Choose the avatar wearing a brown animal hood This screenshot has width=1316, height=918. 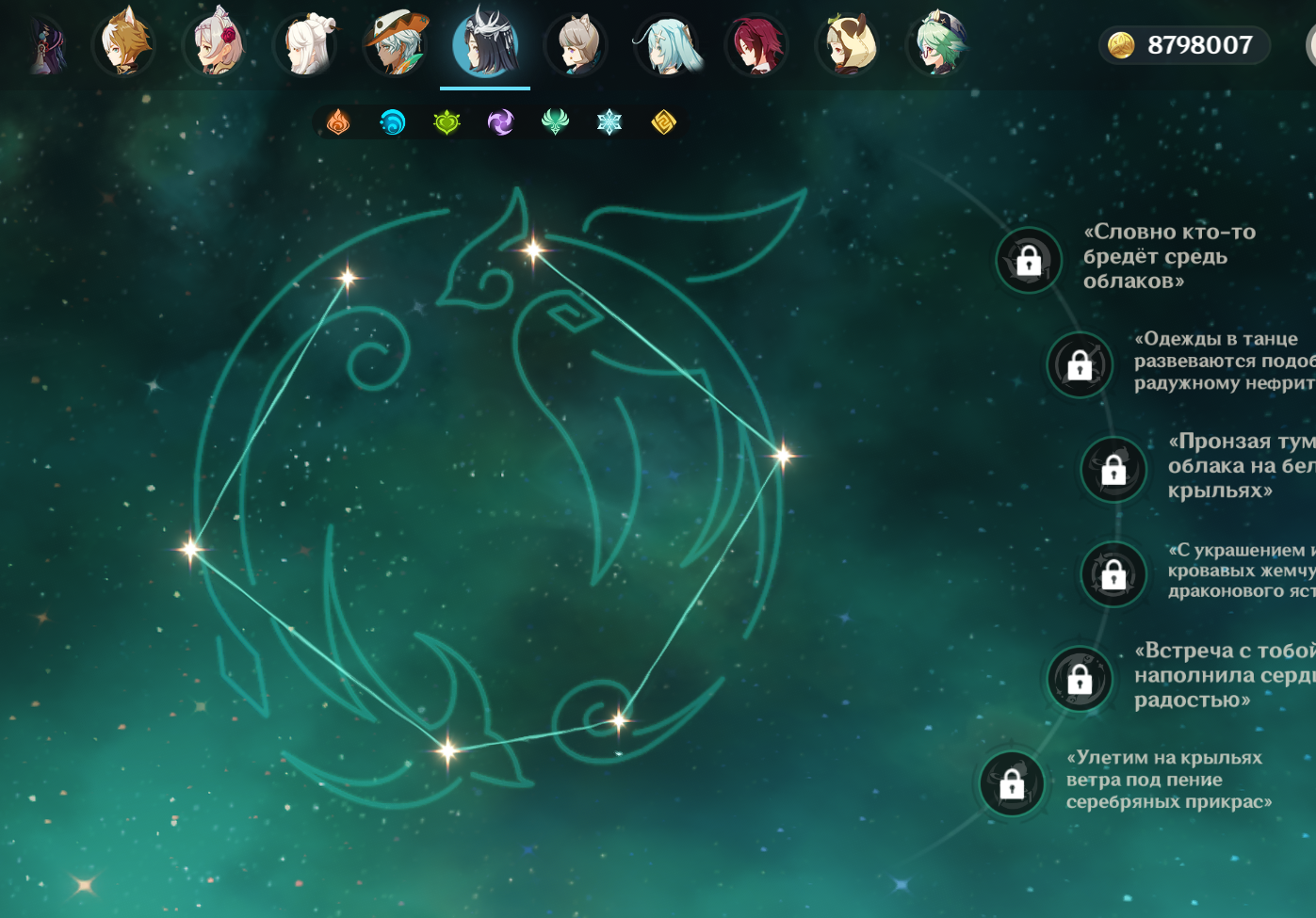(x=847, y=42)
